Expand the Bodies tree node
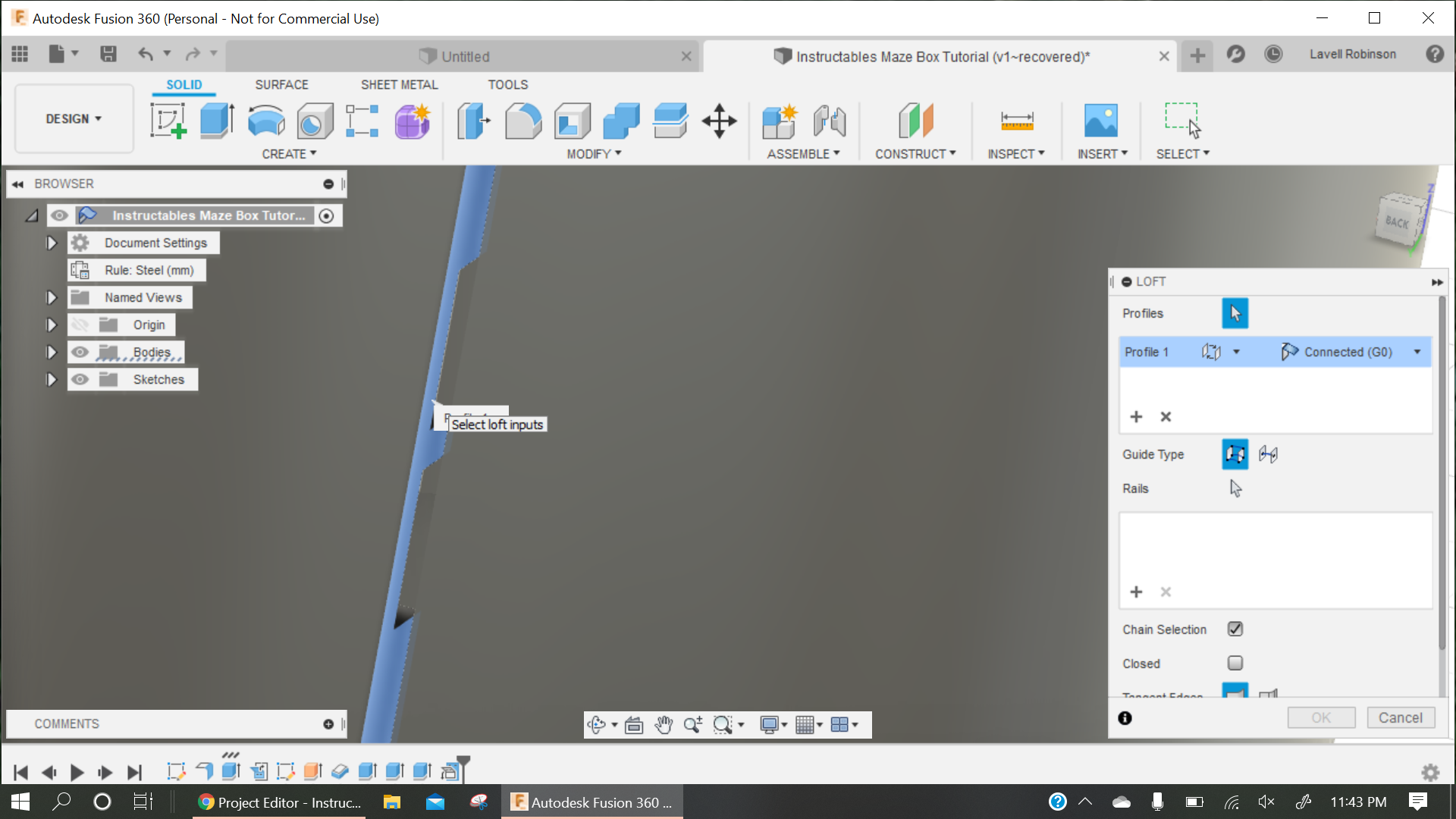The height and width of the screenshot is (819, 1456). point(52,352)
